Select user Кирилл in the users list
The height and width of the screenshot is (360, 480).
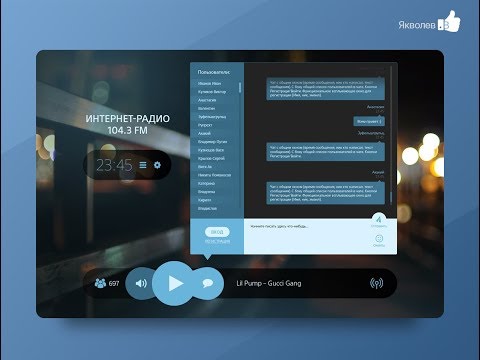pos(204,200)
